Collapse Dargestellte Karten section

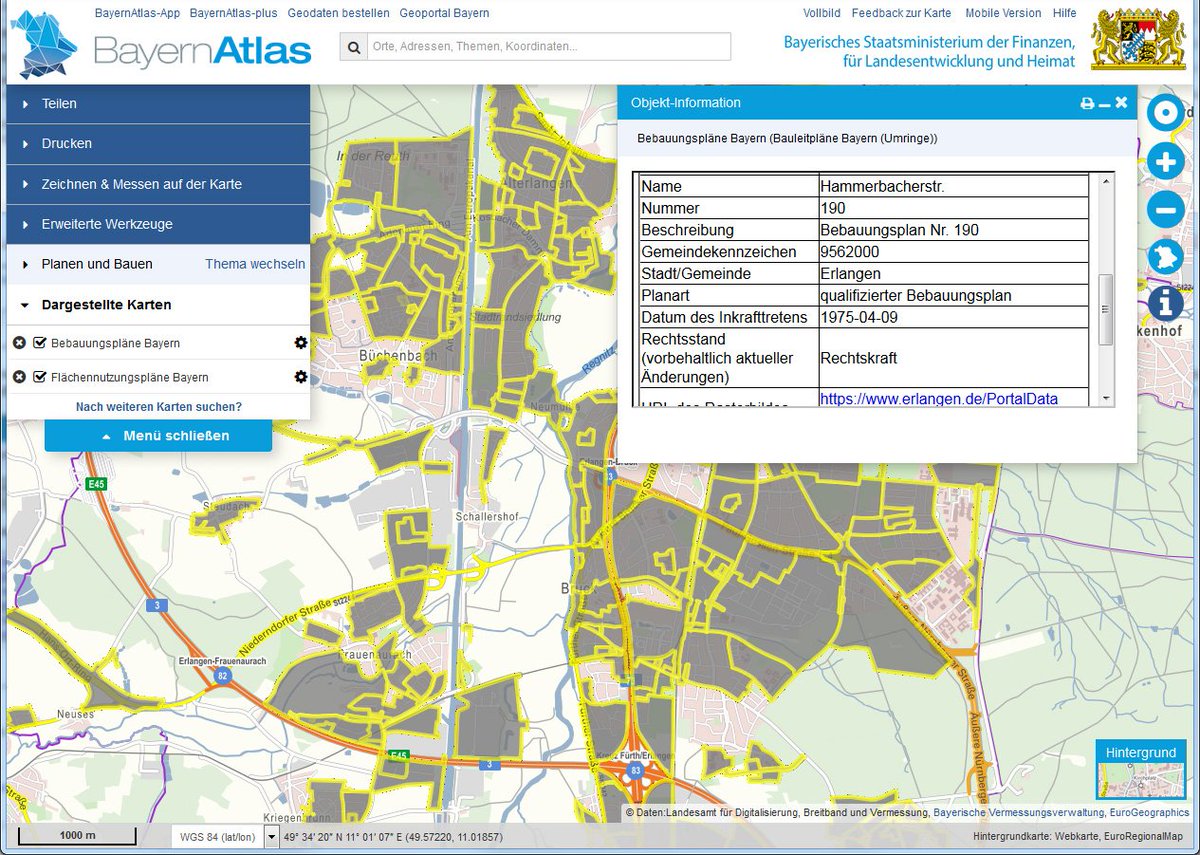[106, 305]
